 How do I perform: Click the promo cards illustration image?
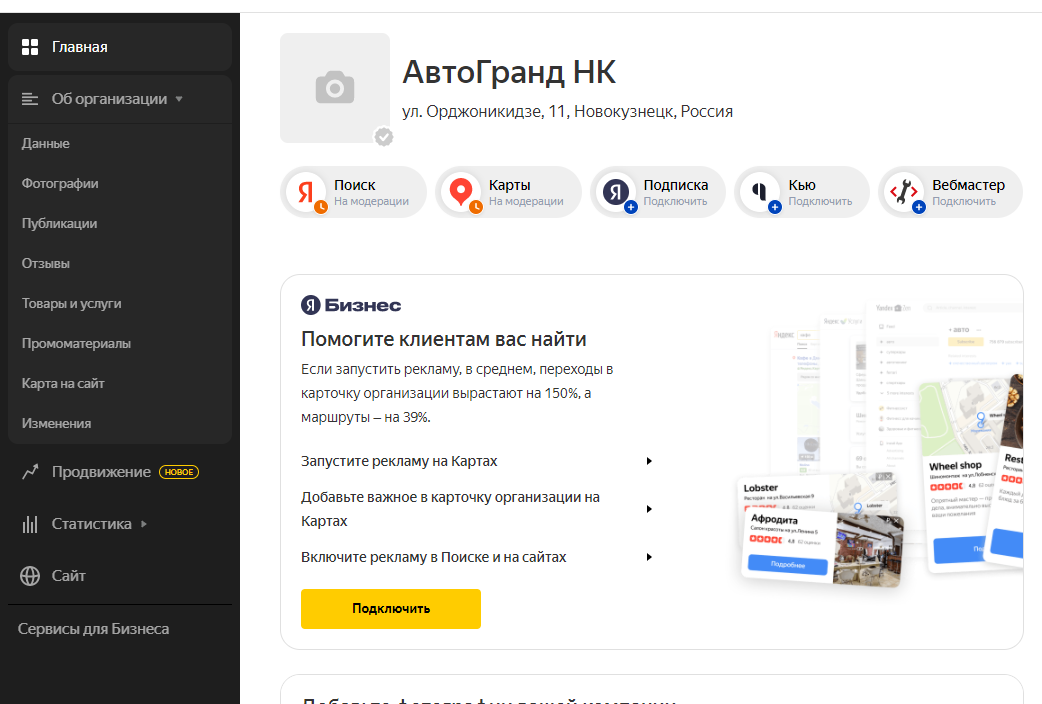881,445
